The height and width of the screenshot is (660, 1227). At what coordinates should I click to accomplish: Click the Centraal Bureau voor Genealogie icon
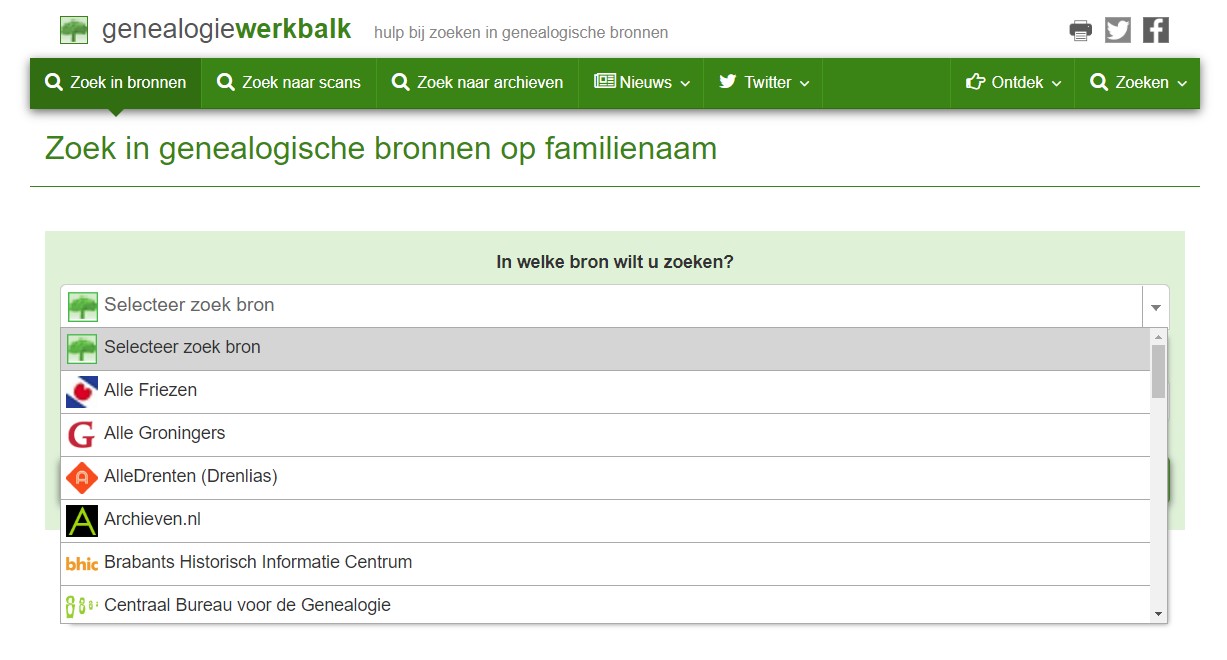tap(82, 606)
